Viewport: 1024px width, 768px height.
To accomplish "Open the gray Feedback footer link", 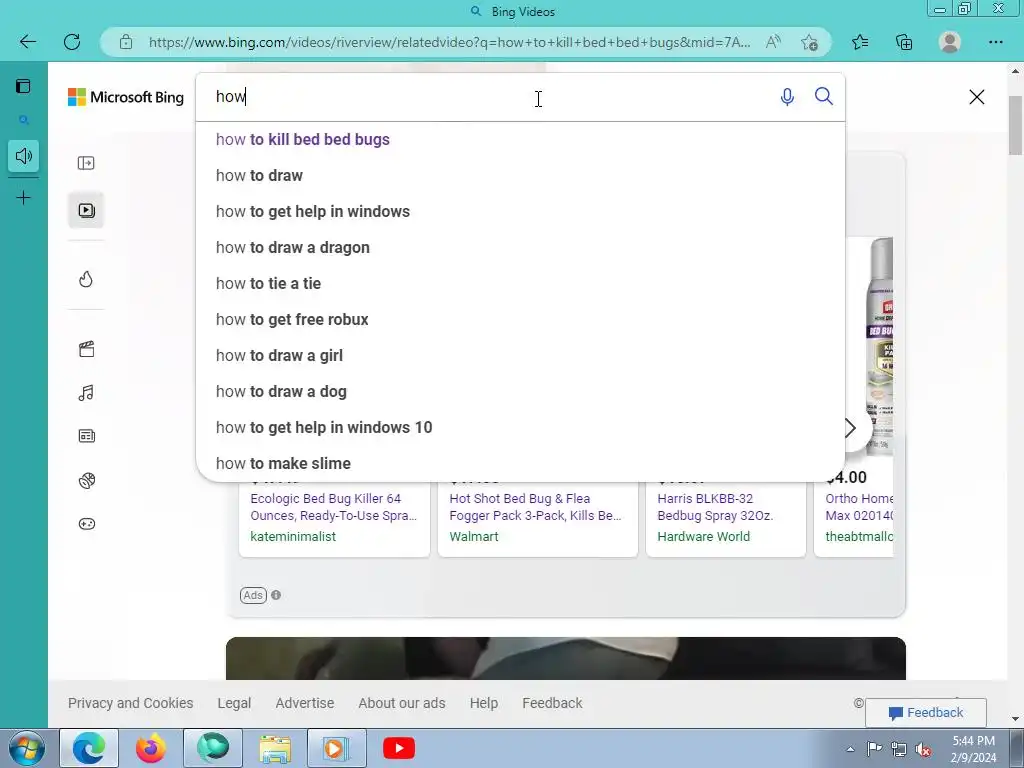I will coord(552,703).
